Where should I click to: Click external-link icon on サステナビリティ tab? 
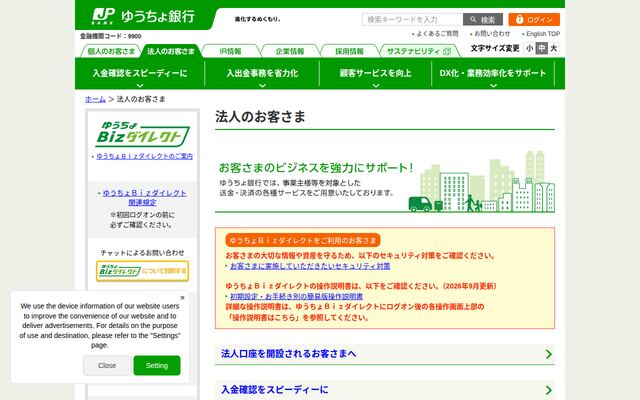(447, 51)
